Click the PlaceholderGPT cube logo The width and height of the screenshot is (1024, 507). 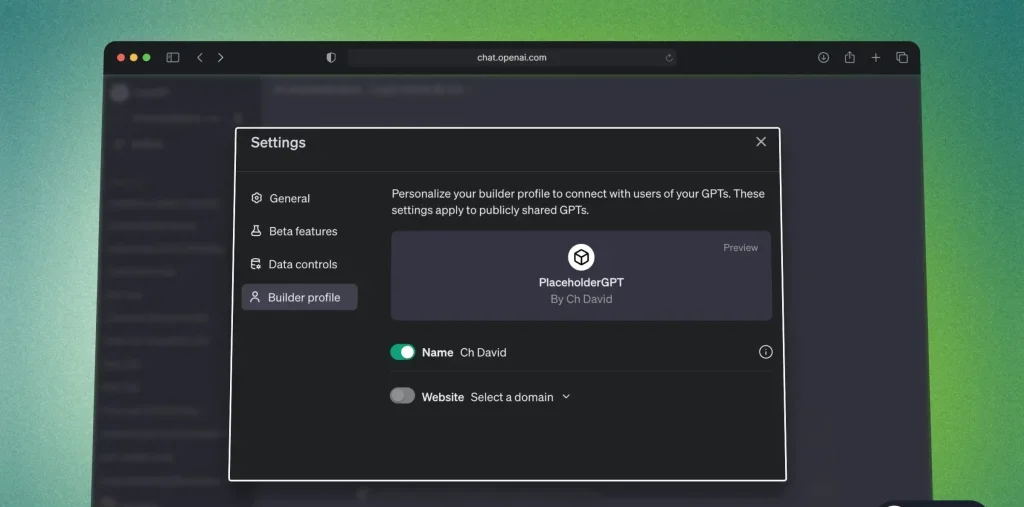[581, 258]
